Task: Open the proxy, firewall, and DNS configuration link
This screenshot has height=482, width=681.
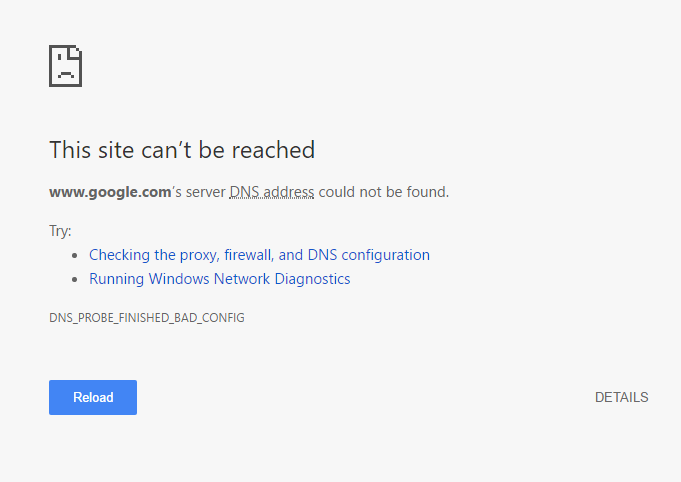Action: 259,255
